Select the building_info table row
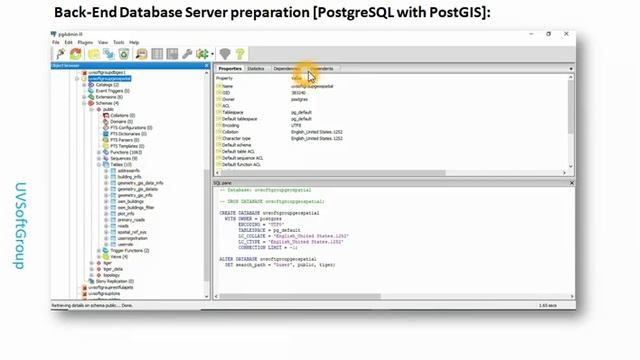The height and width of the screenshot is (360, 640). point(129,177)
